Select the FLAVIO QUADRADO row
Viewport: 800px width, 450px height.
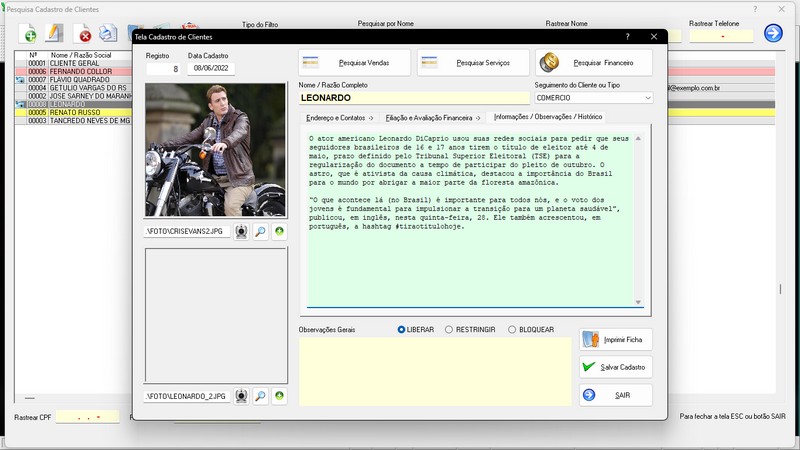pyautogui.click(x=74, y=80)
